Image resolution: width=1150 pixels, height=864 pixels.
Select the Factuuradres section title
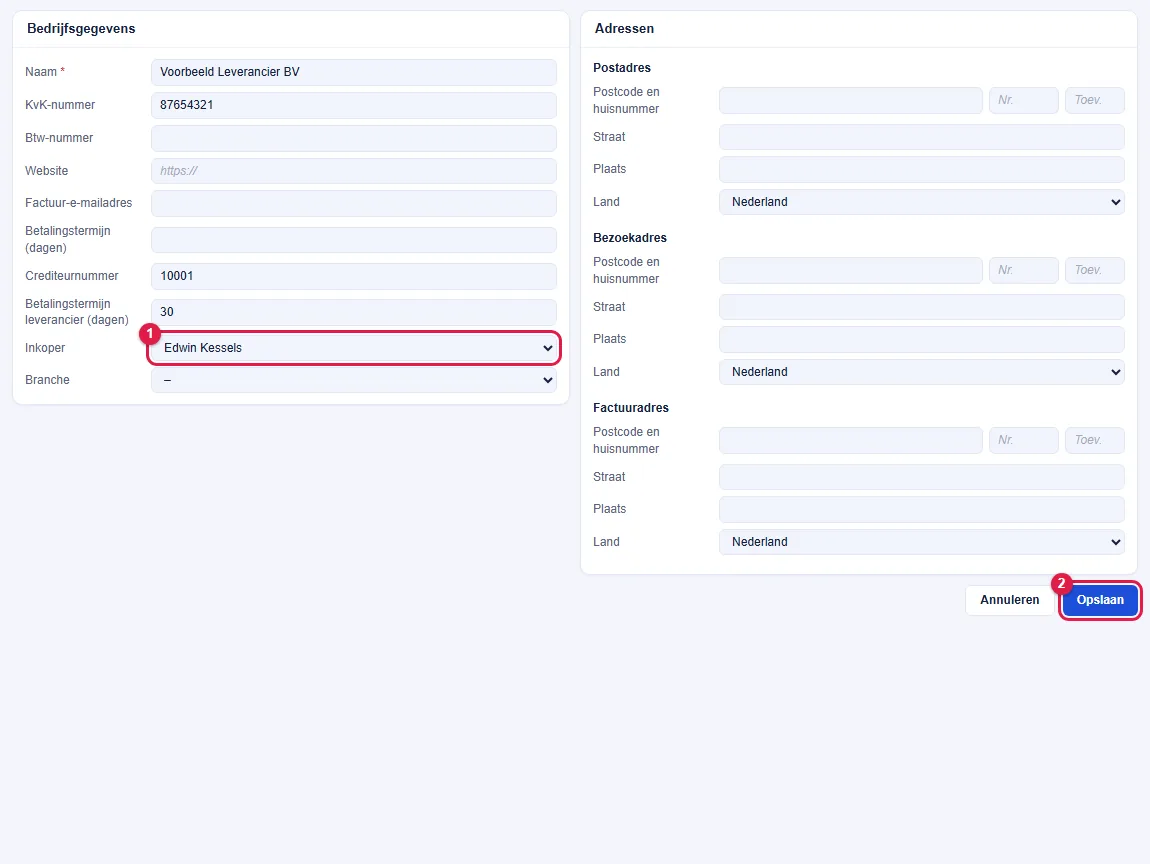[x=631, y=408]
